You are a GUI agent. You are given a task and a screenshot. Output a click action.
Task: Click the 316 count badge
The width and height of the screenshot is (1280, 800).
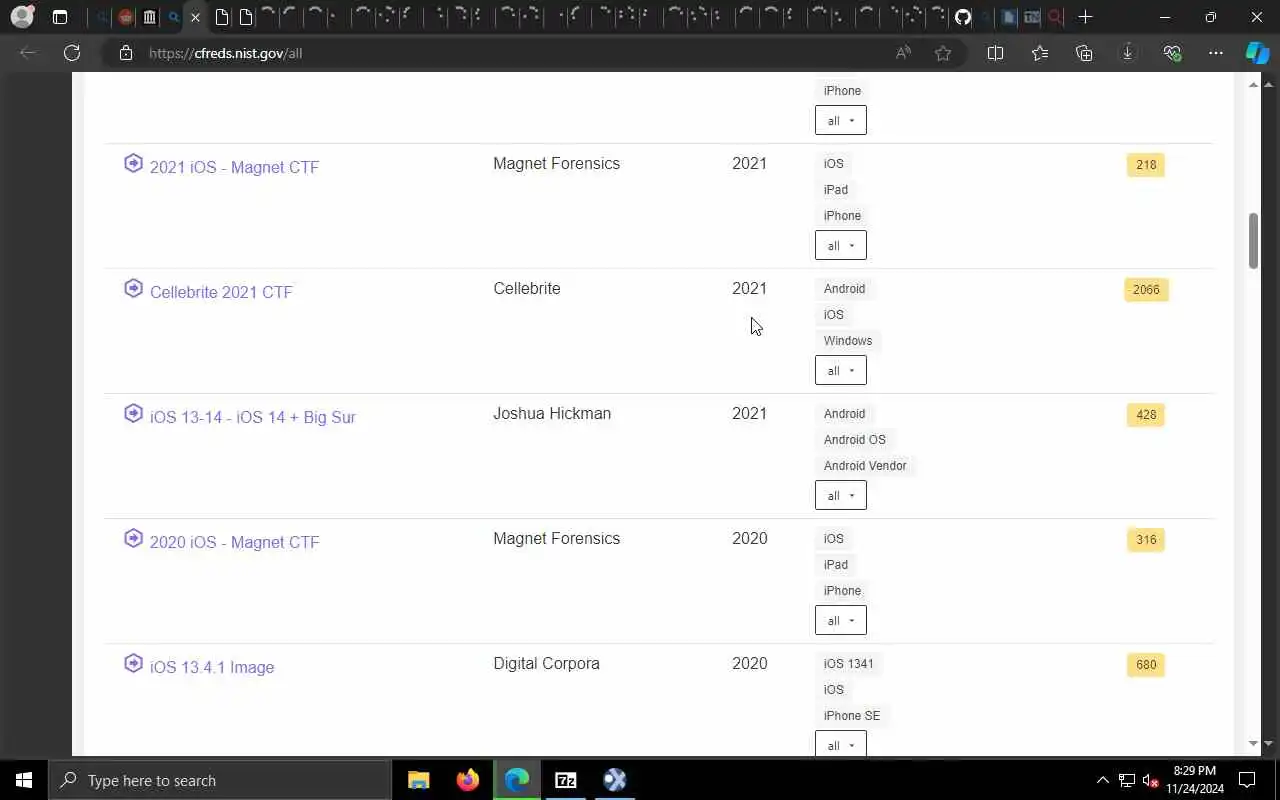coord(1146,540)
